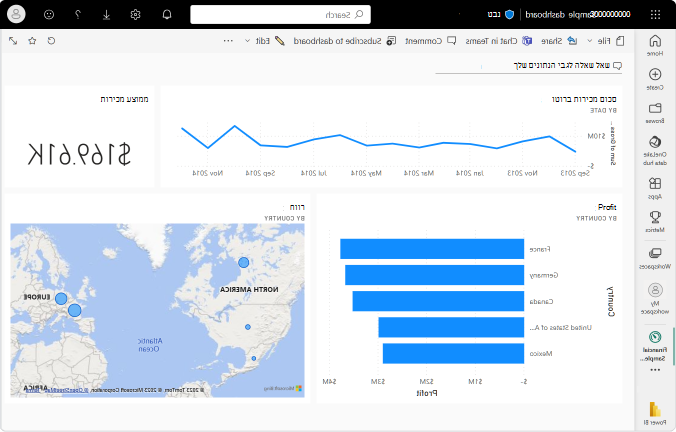Open the app launcher grid icon
This screenshot has width=676, height=432.
[x=655, y=15]
